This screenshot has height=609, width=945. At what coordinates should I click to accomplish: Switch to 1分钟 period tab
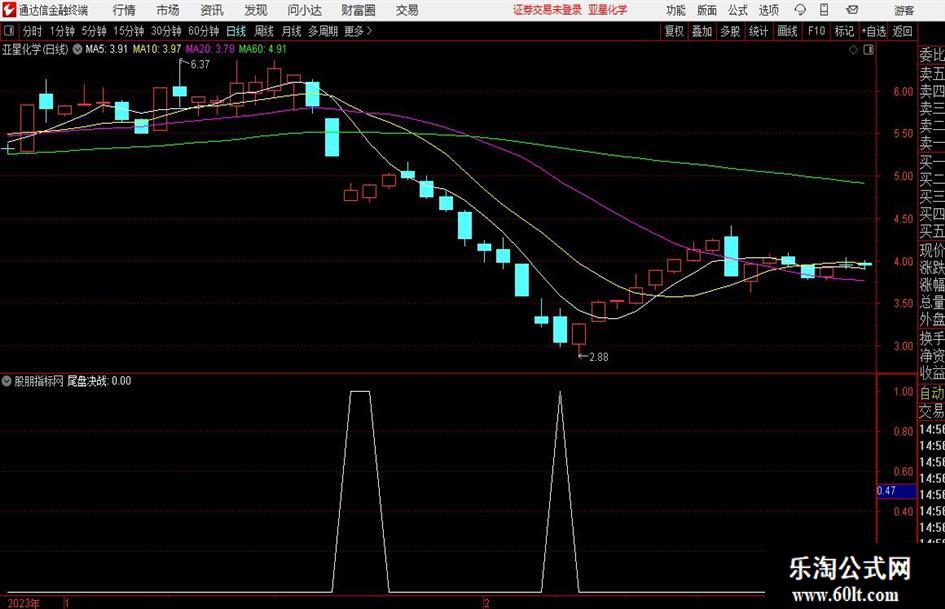point(61,31)
